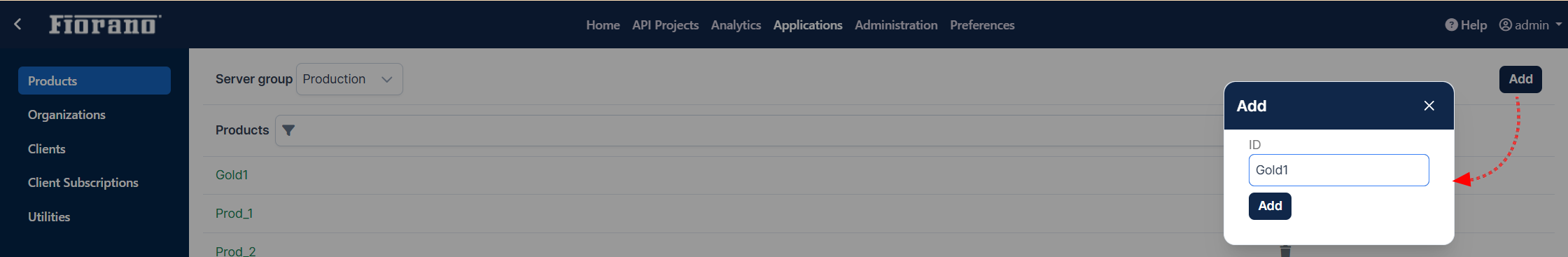Viewport: 1568px width, 257px height.
Task: Click the admin user profile icon
Action: 1506,25
